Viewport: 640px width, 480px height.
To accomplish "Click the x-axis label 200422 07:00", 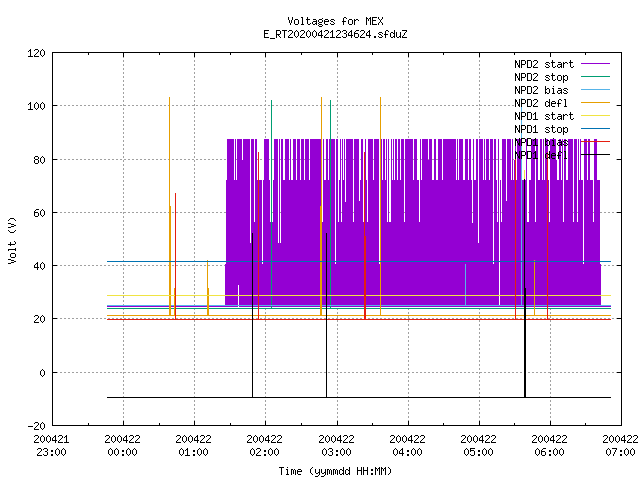I will (x=620, y=446).
